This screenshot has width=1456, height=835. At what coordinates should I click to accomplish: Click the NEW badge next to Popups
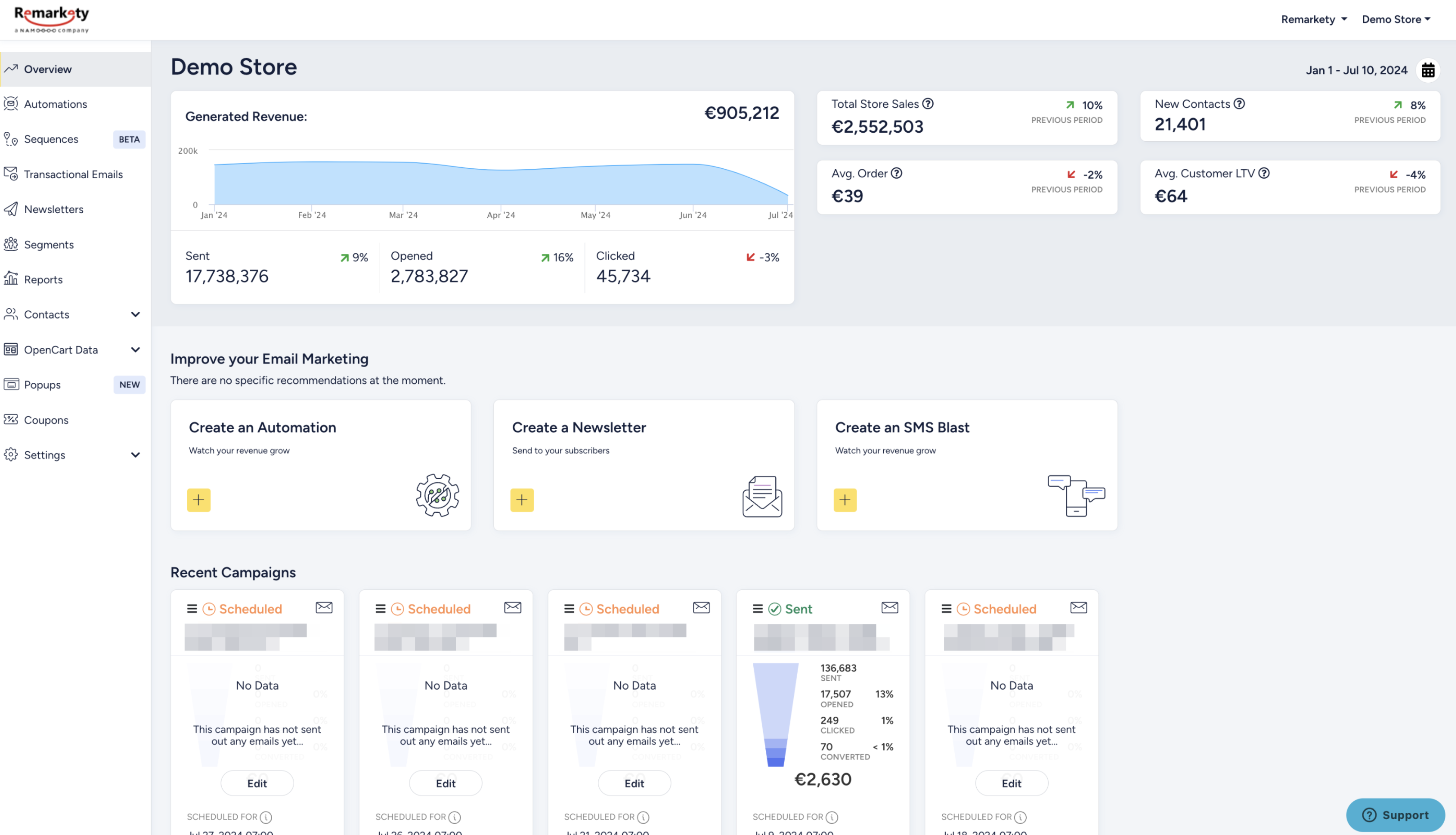pyautogui.click(x=130, y=385)
